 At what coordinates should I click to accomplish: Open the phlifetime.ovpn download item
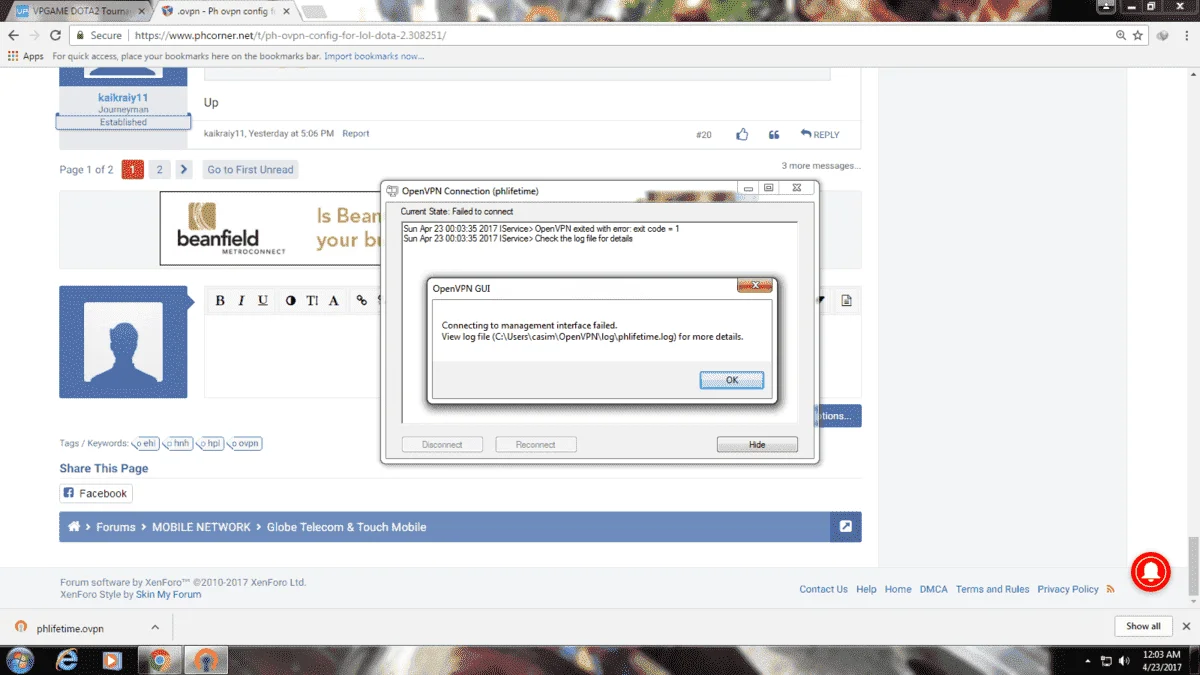coord(70,628)
